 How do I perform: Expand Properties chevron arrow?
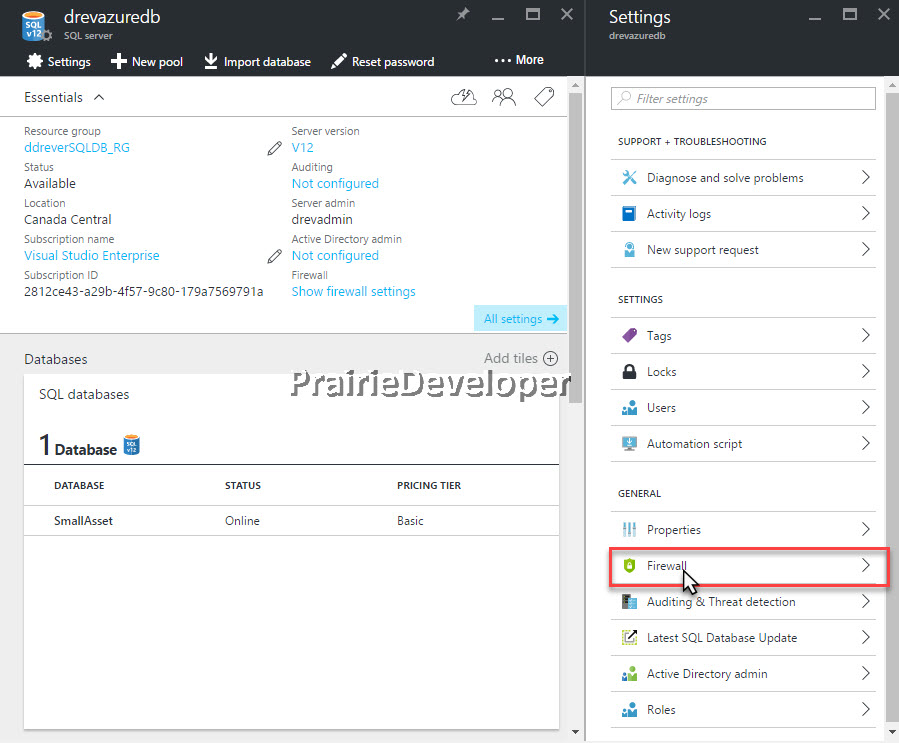pos(866,529)
